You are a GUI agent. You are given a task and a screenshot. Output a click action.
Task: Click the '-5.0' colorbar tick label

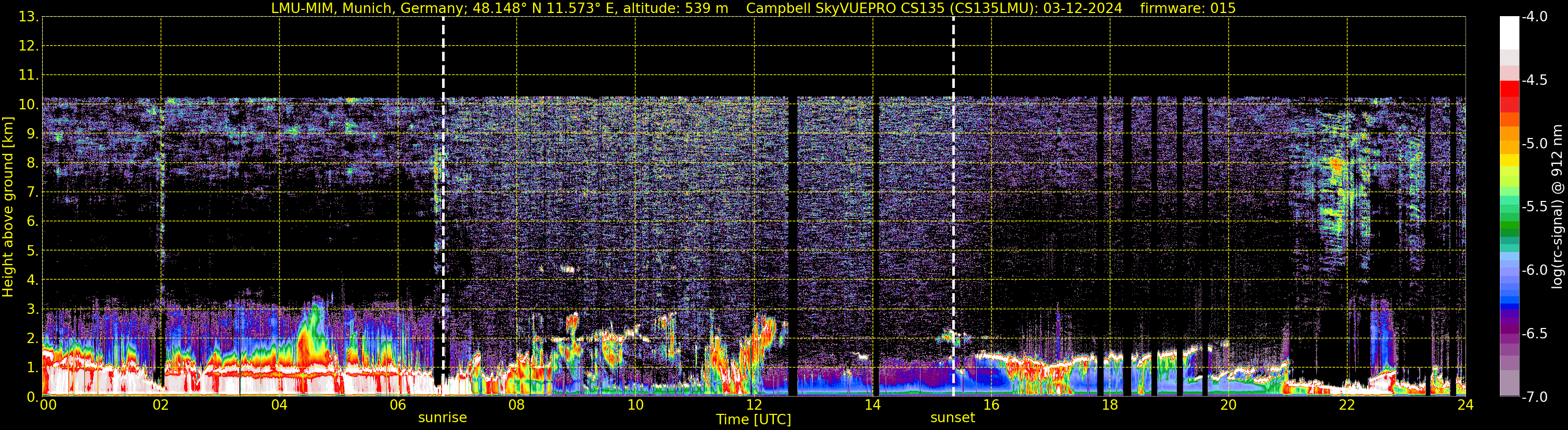[1534, 144]
